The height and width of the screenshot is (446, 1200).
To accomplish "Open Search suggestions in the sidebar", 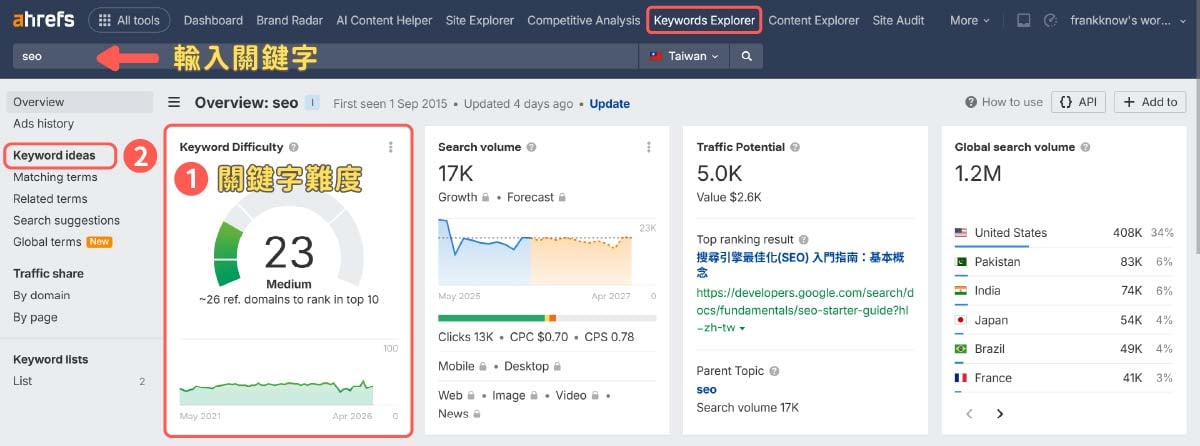I will 66,221.
